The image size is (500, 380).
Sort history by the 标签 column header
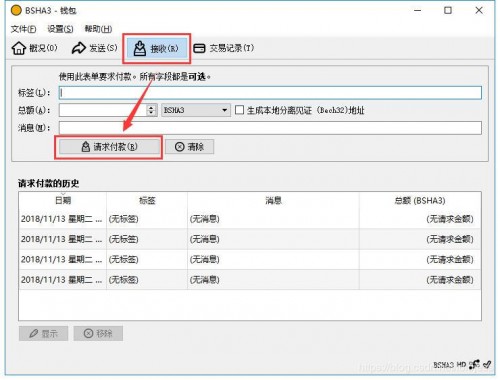pyautogui.click(x=147, y=200)
